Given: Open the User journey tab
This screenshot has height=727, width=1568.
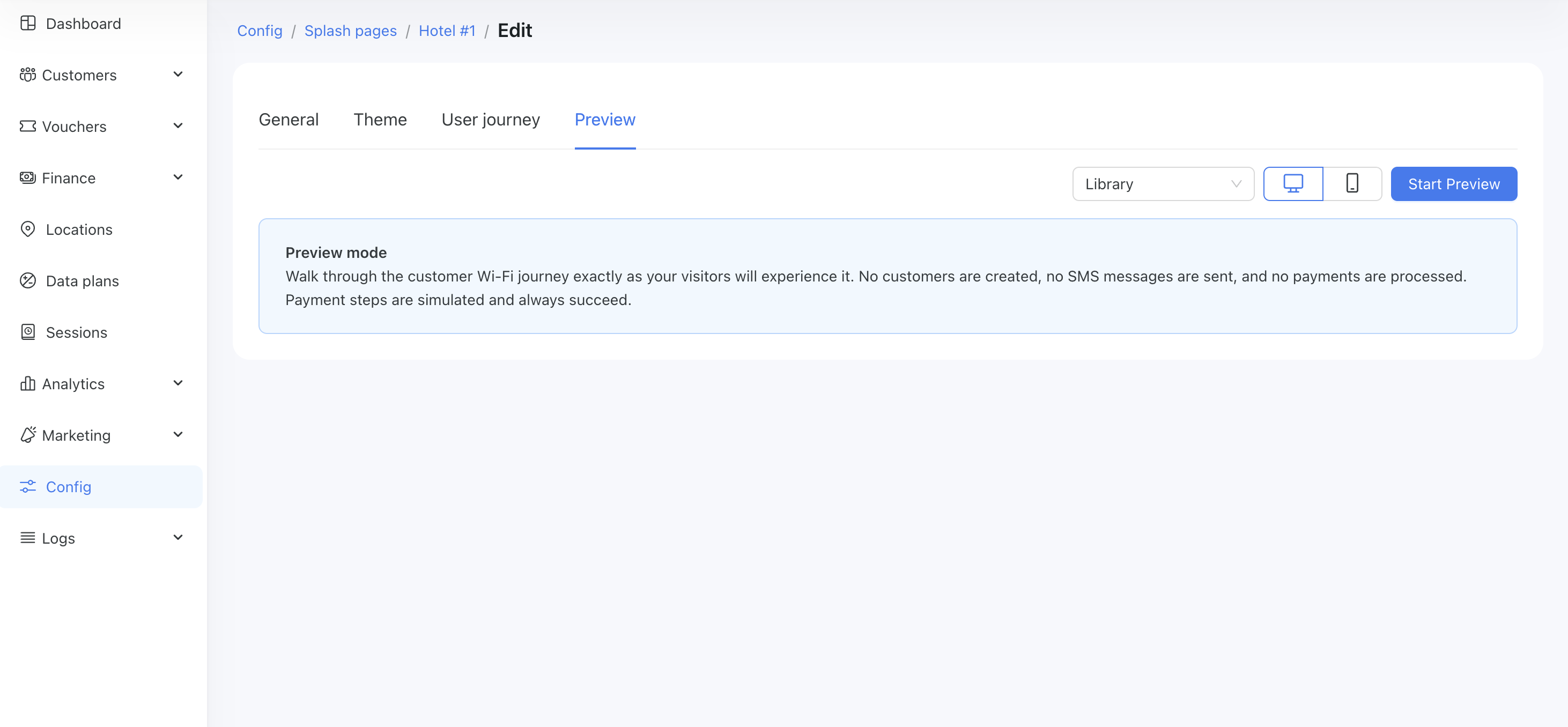Looking at the screenshot, I should tap(491, 120).
